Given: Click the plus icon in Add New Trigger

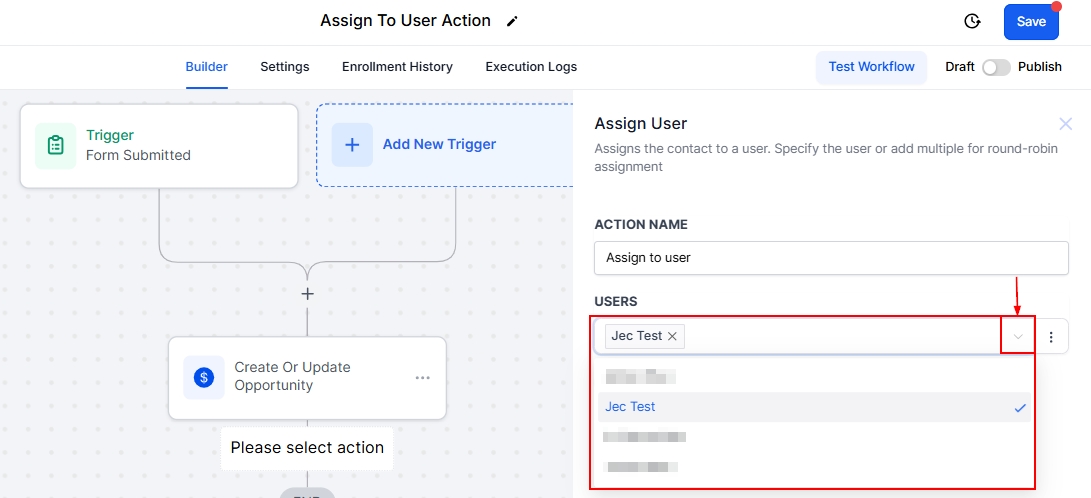Looking at the screenshot, I should (x=352, y=144).
